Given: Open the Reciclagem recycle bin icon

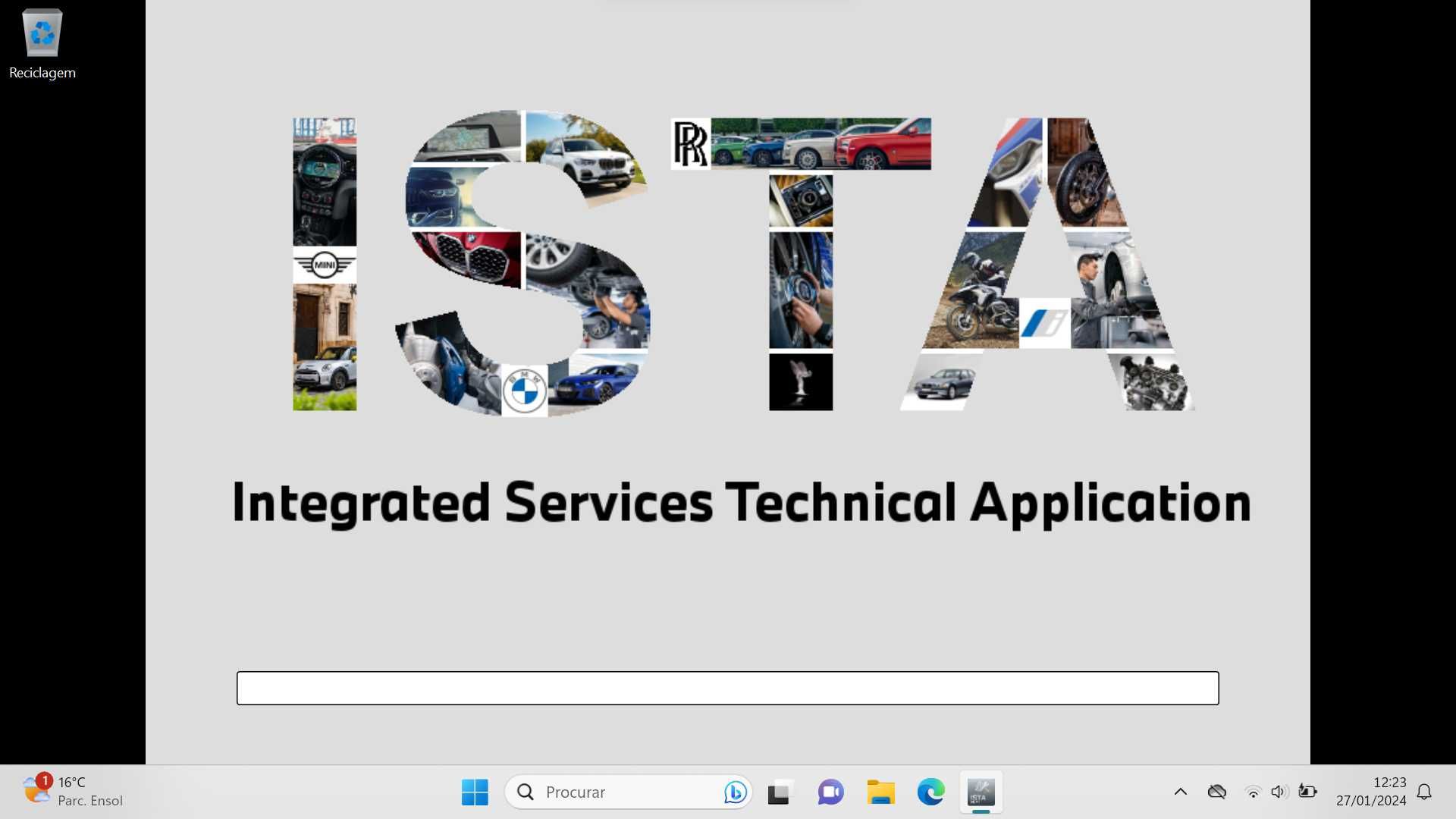Looking at the screenshot, I should (42, 44).
